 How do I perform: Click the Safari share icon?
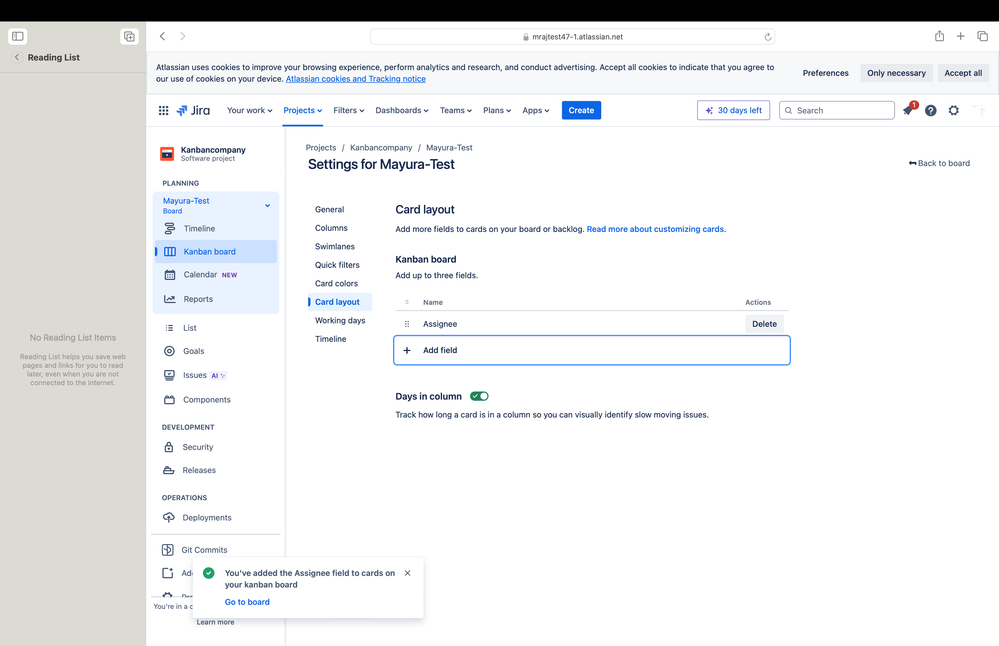(x=939, y=36)
